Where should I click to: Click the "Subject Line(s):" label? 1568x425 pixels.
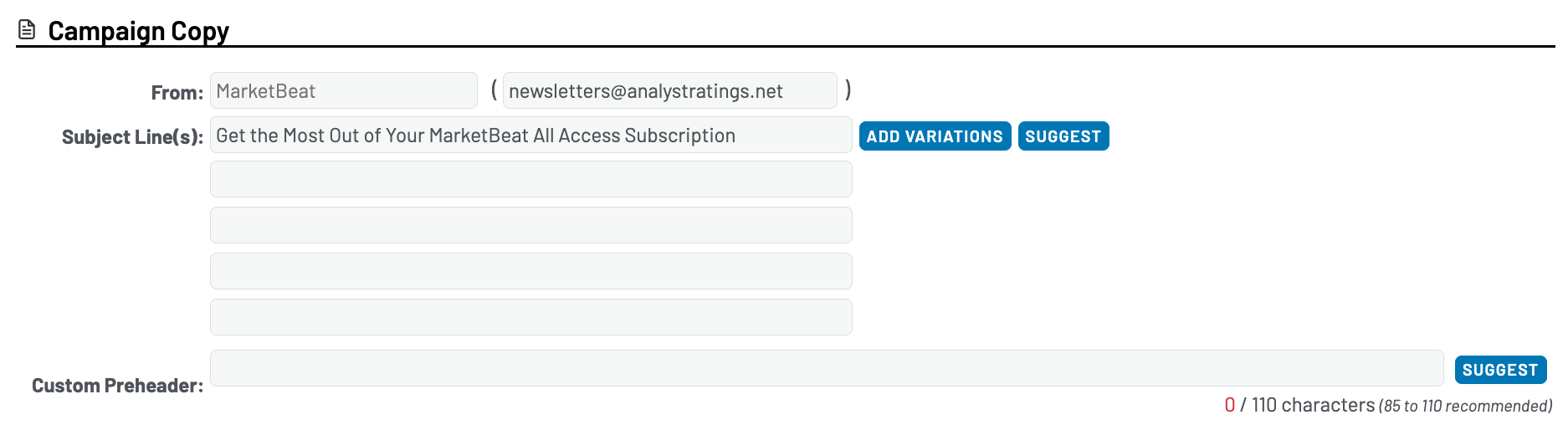point(132,137)
